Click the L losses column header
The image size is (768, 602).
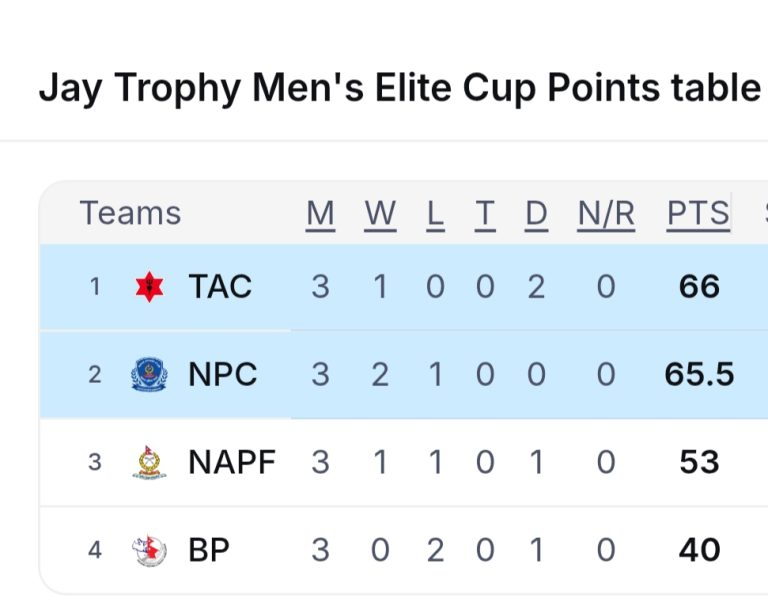coord(435,214)
